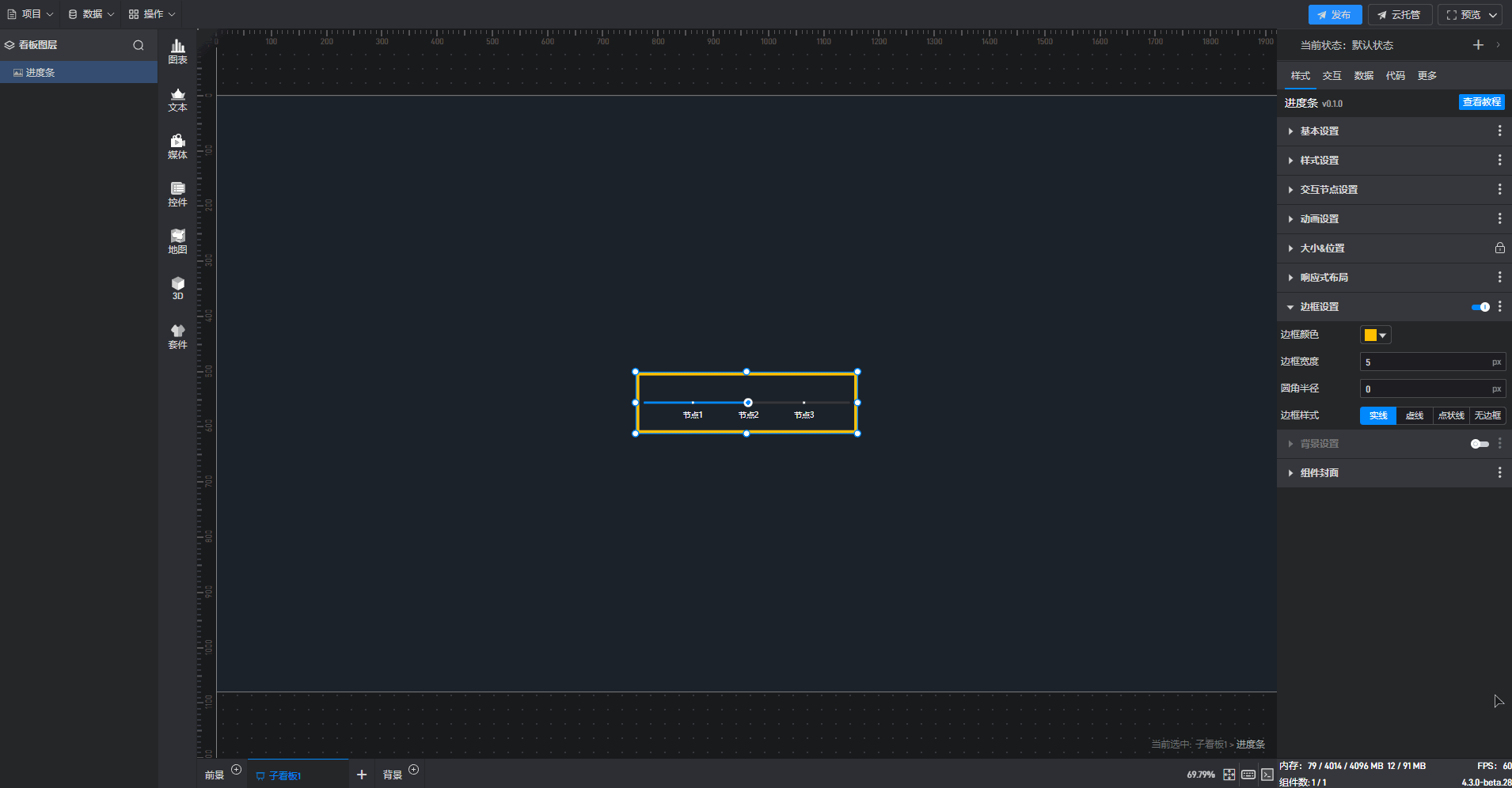Toggle the 边框设置 border switch off

(x=1480, y=307)
